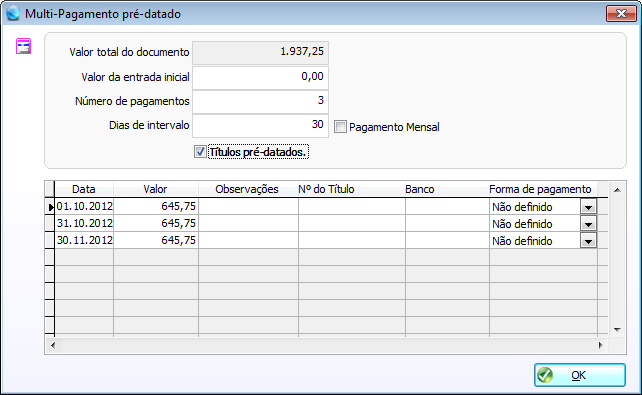The height and width of the screenshot is (395, 642).
Task: Select the date cell 31.10.2012
Action: pos(84,223)
